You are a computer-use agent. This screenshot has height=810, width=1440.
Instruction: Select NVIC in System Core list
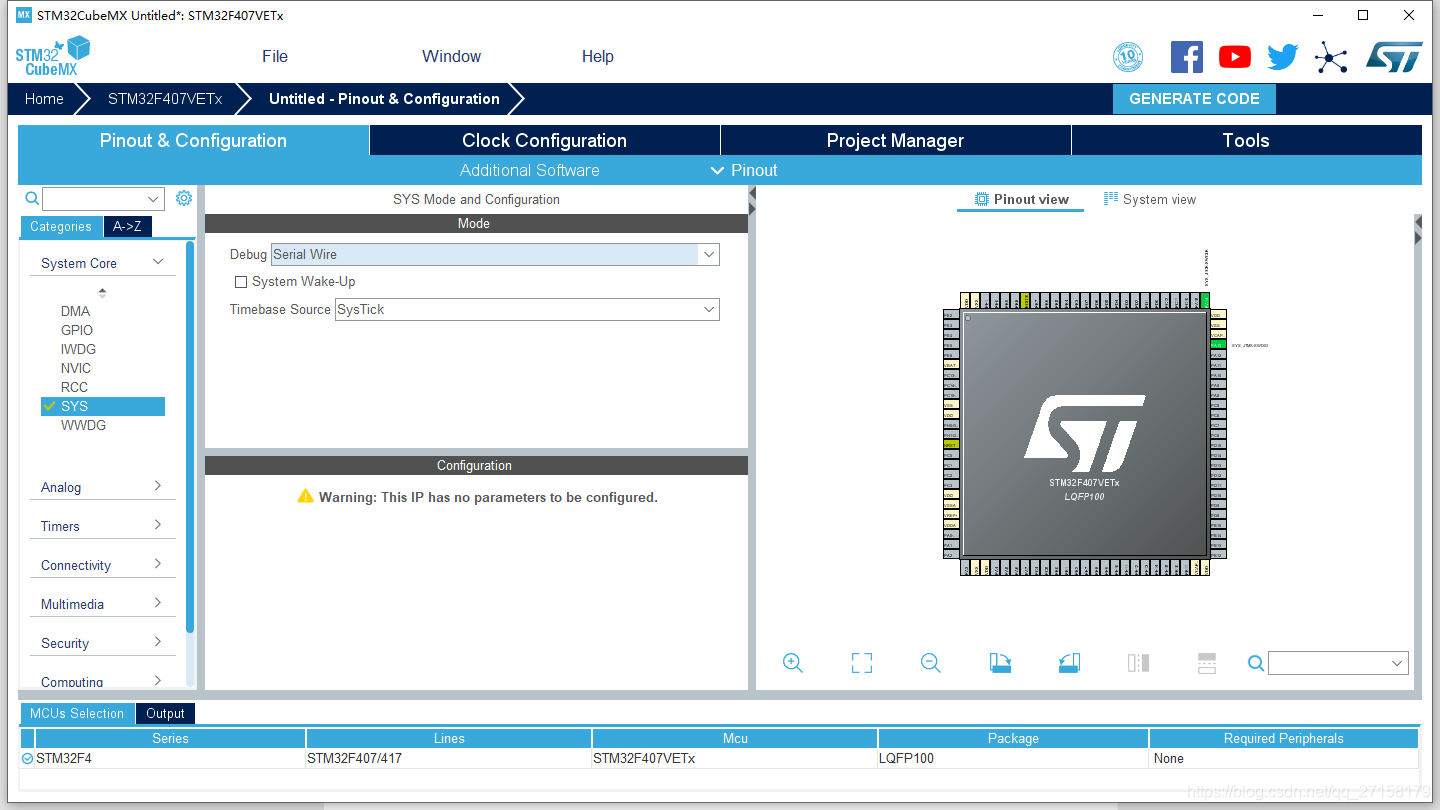[76, 368]
